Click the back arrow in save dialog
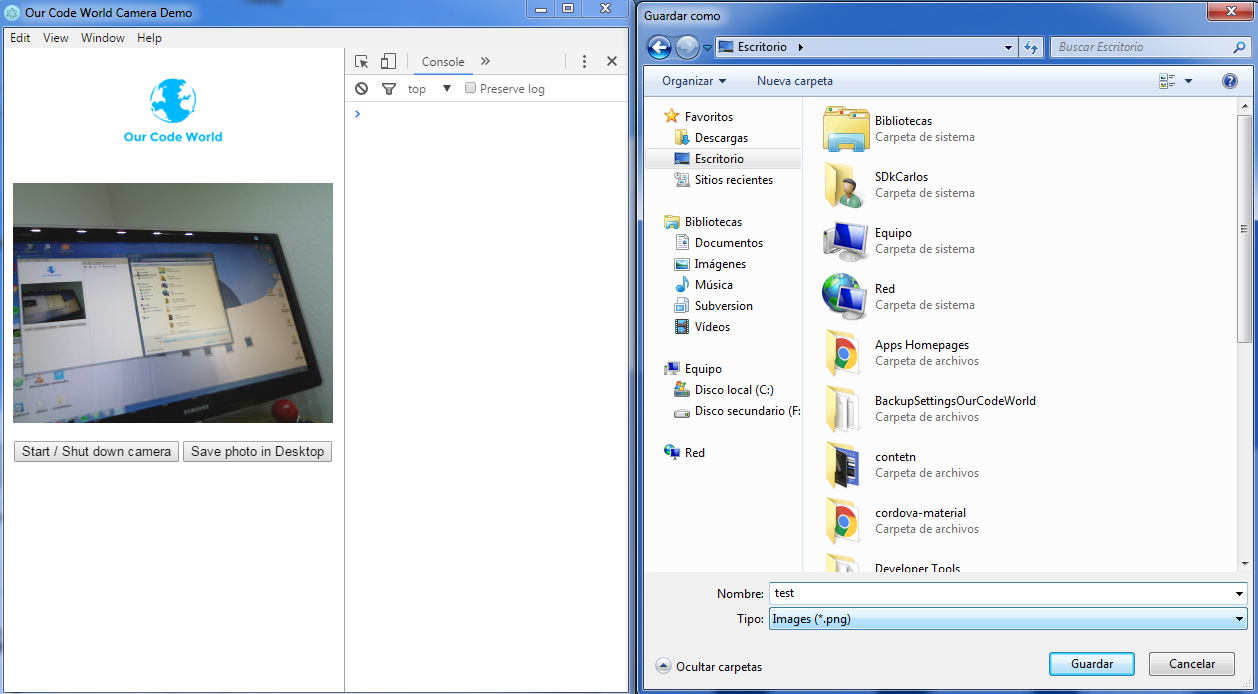The height and width of the screenshot is (694, 1258). [659, 47]
